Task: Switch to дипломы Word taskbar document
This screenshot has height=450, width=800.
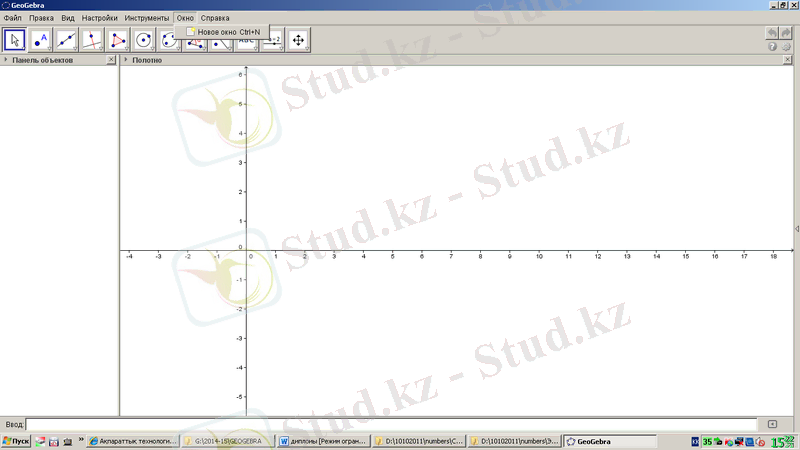Action: click(x=323, y=441)
